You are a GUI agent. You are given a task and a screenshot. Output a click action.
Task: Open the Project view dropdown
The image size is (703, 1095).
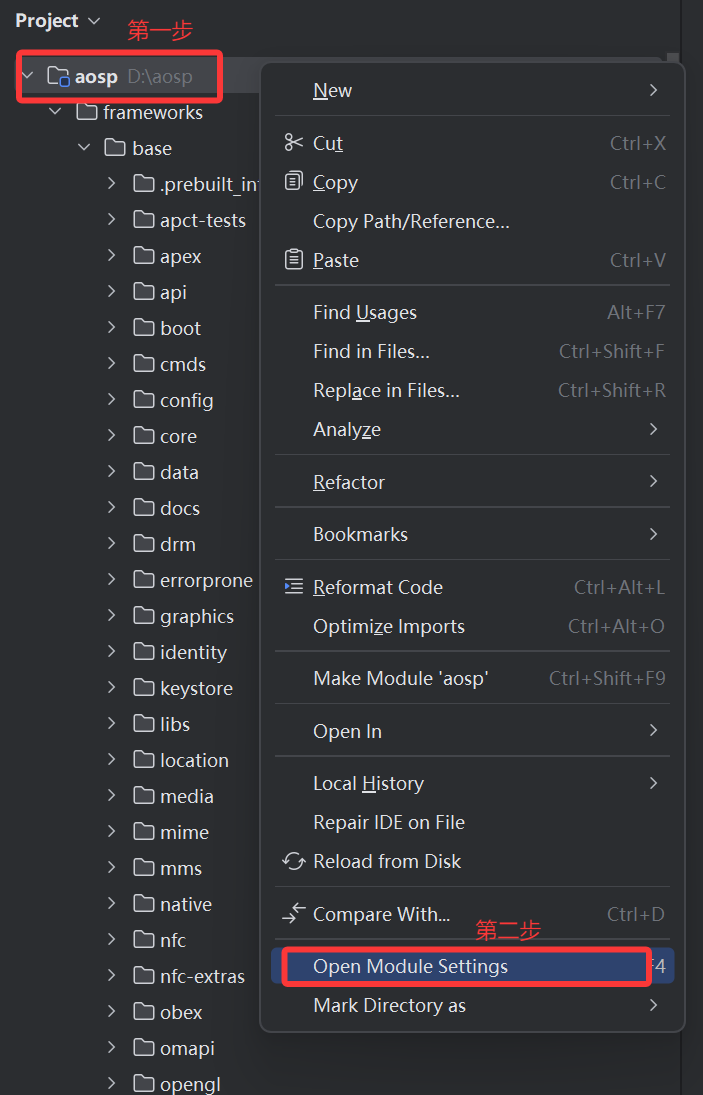tap(59, 21)
